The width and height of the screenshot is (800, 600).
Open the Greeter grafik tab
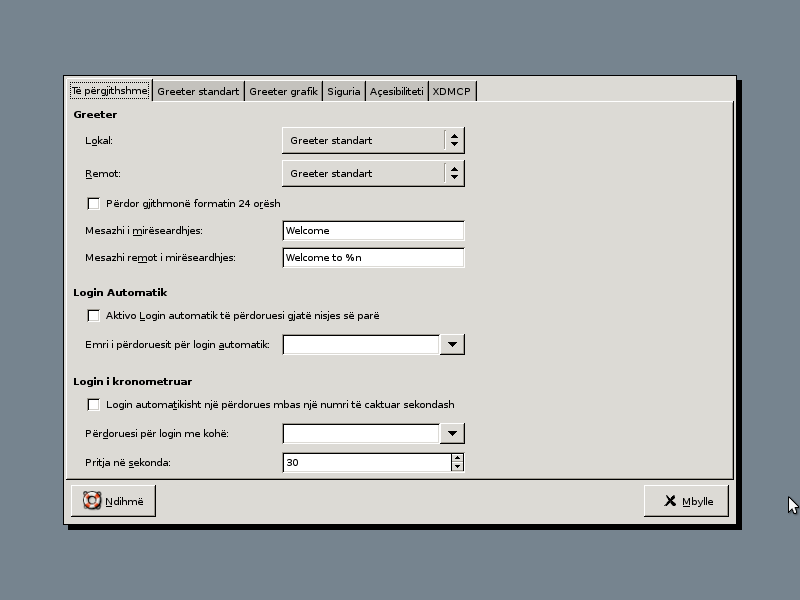pos(283,91)
